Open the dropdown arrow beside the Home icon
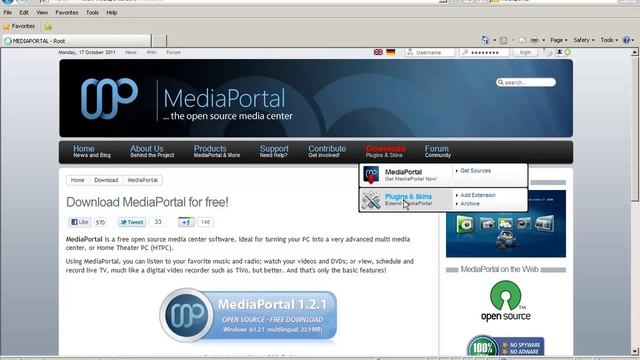Image resolution: width=640 pixels, height=360 pixels. click(x=494, y=40)
